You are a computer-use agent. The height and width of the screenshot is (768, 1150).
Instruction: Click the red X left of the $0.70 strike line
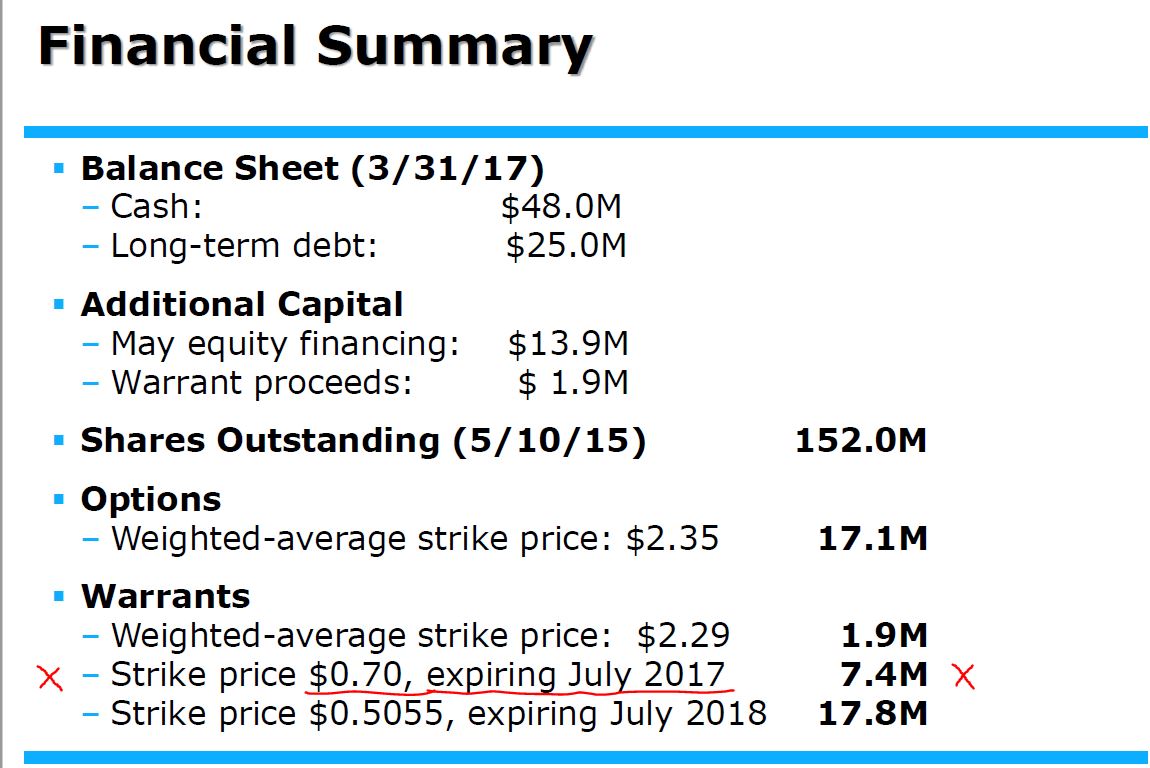point(50,678)
